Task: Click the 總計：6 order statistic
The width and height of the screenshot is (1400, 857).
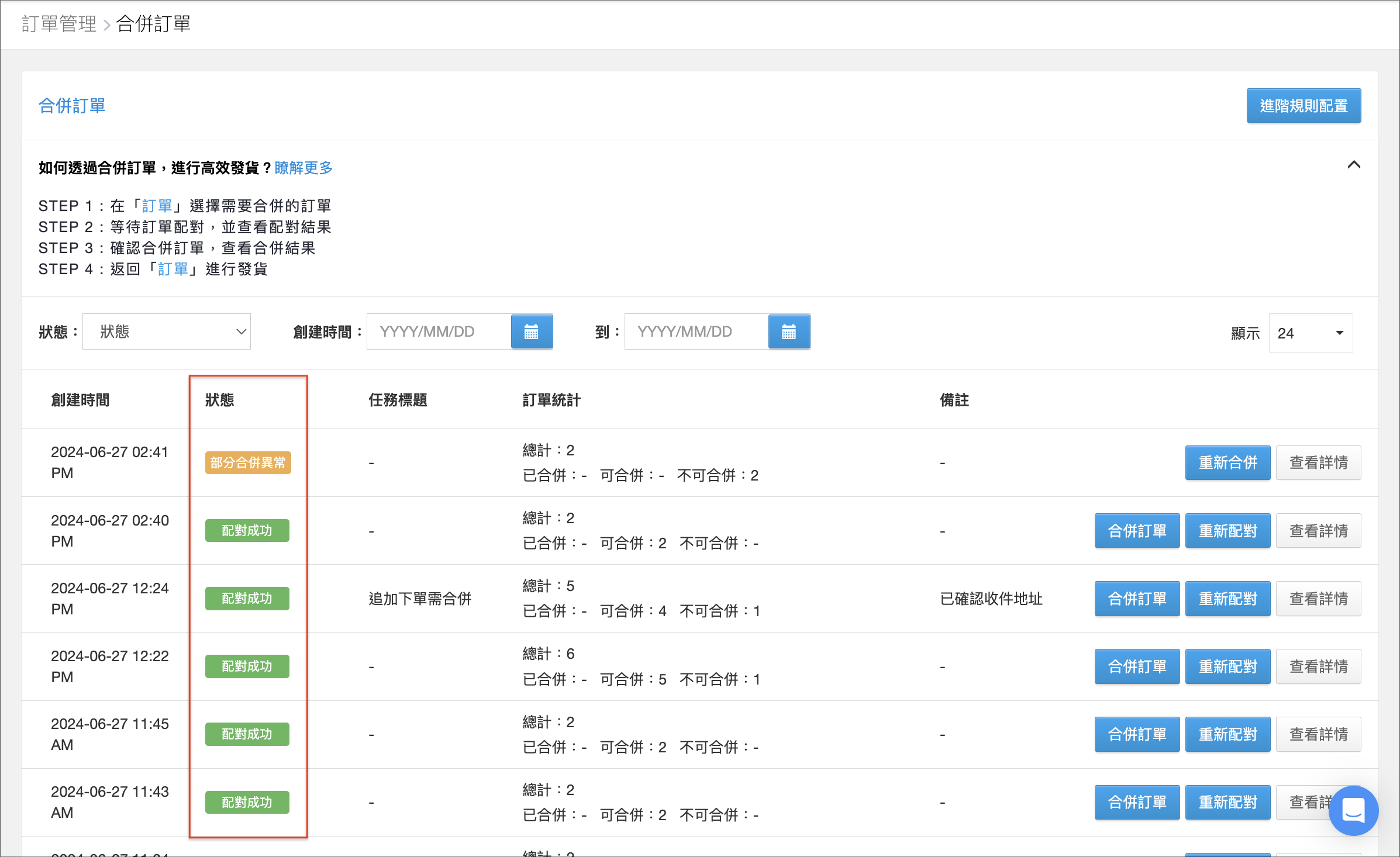Action: 549,654
